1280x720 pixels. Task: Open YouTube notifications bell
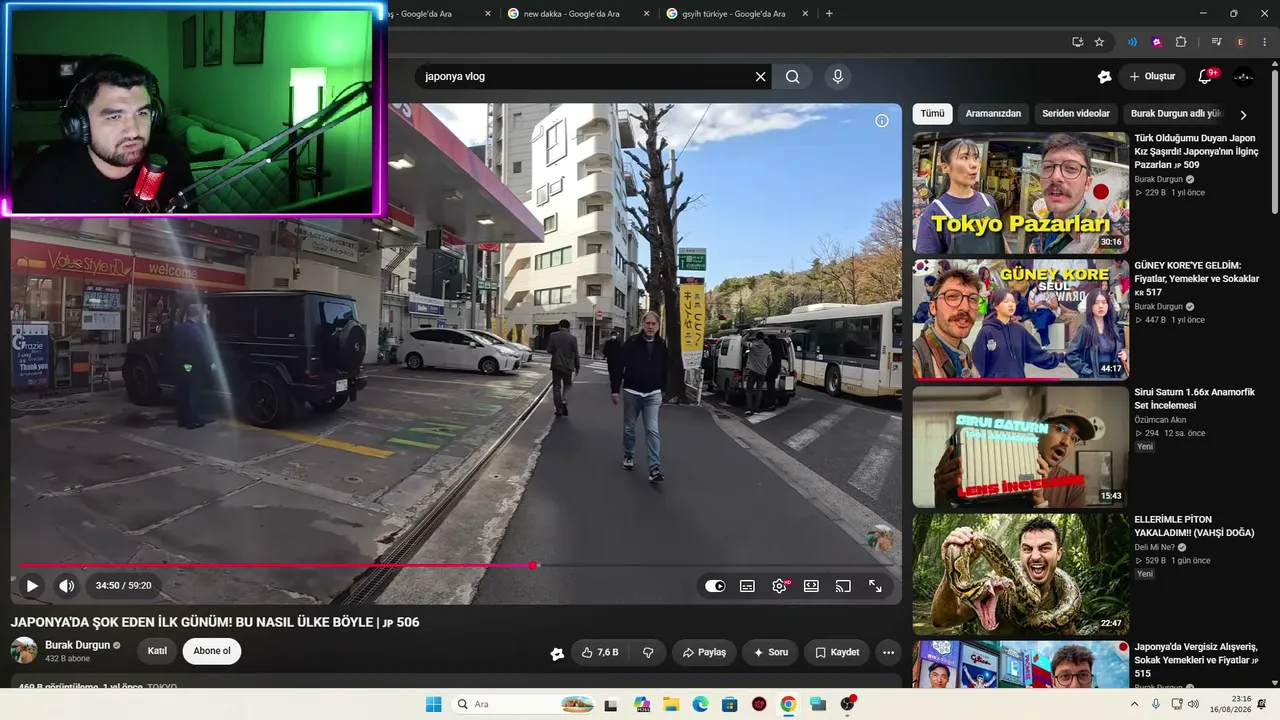point(1205,76)
